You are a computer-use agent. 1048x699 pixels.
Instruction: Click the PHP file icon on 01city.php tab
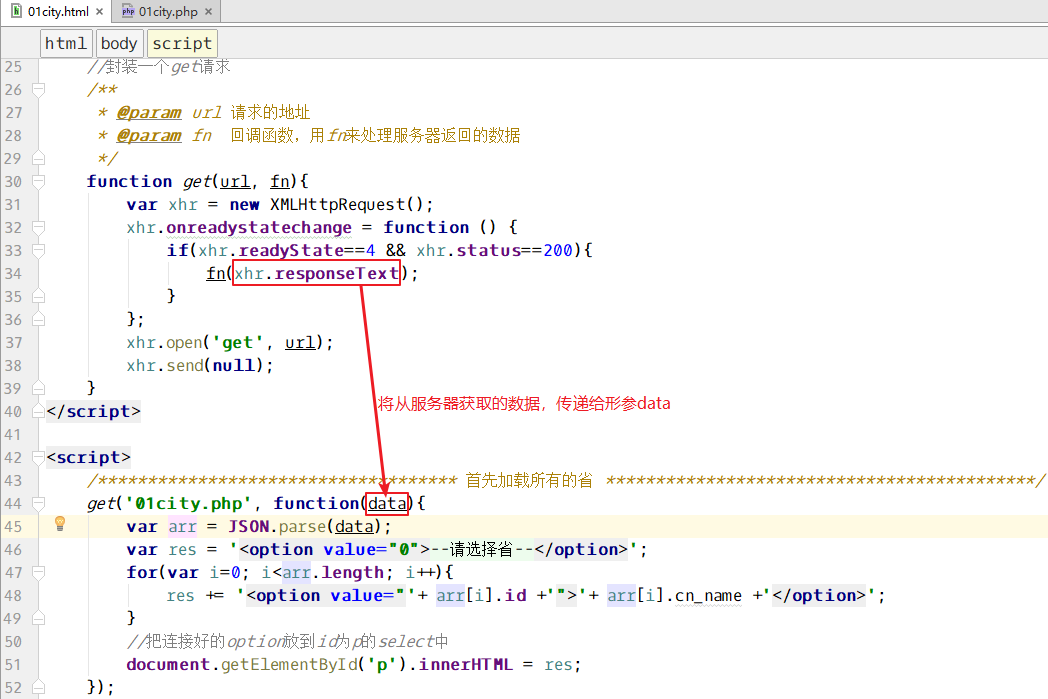[x=128, y=11]
